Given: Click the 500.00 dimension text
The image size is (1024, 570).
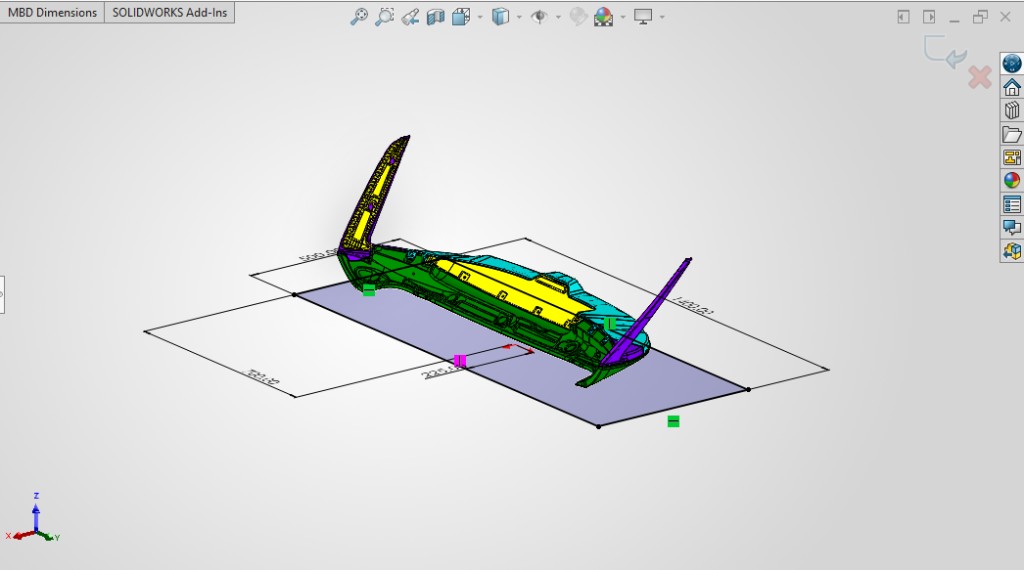Looking at the screenshot, I should click(x=319, y=253).
